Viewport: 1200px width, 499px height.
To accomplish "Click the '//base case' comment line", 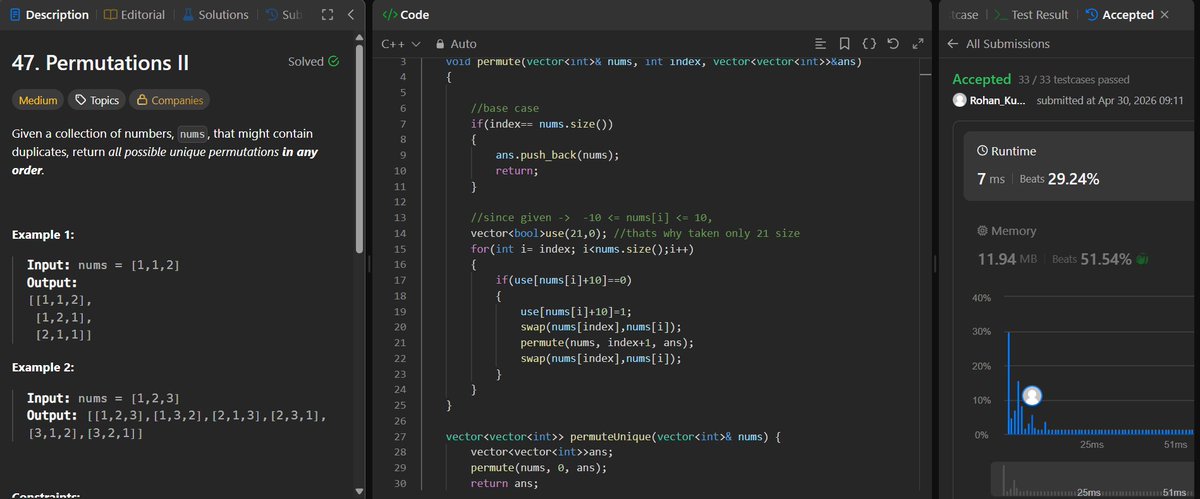I will coord(503,108).
